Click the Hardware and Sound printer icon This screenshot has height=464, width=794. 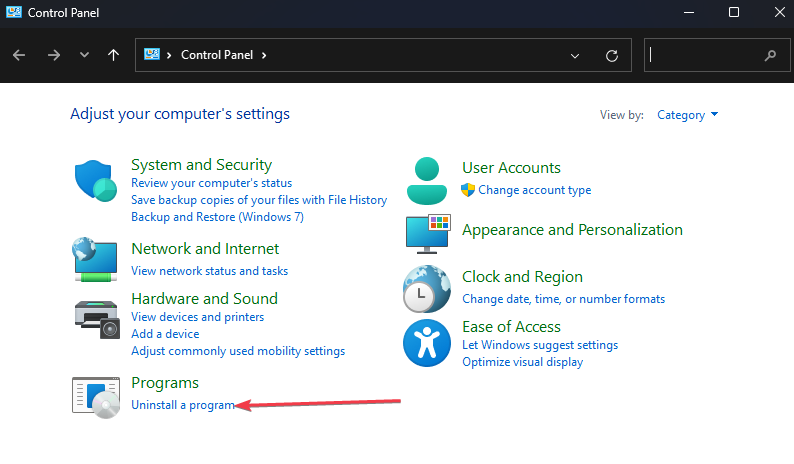(96, 318)
